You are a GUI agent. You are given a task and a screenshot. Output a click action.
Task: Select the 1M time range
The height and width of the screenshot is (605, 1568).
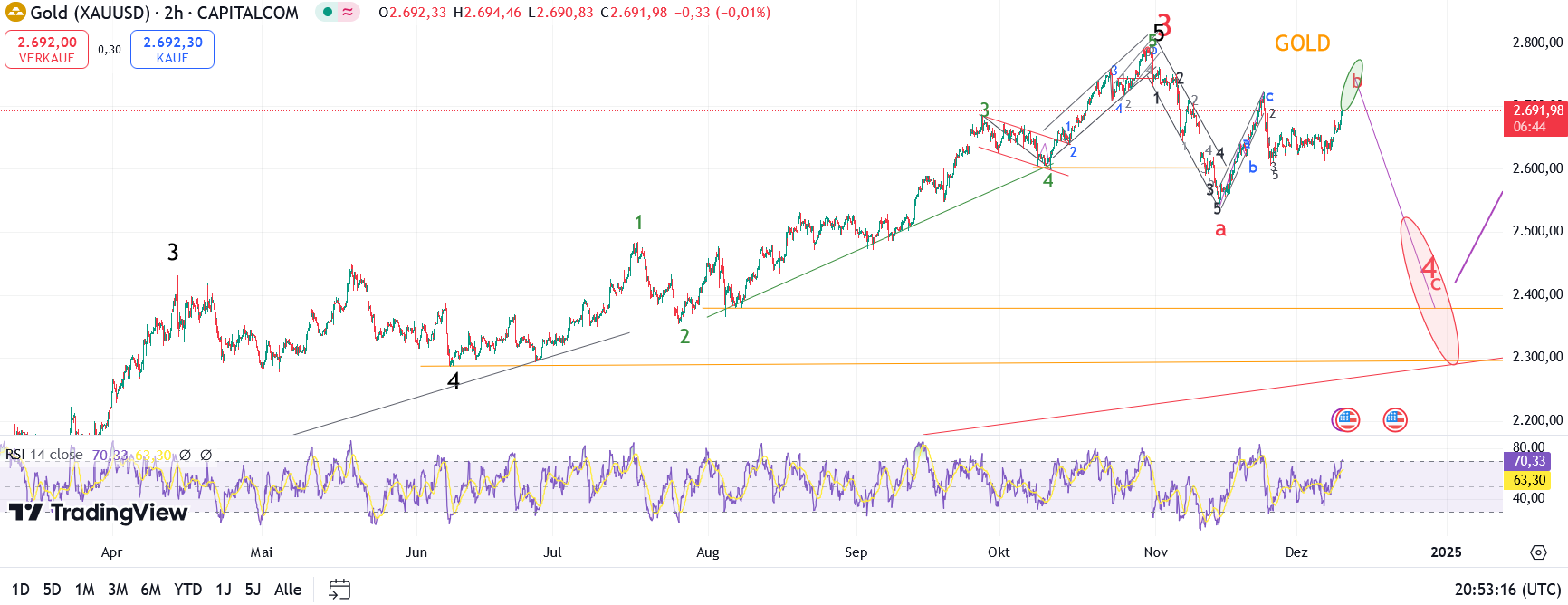[x=85, y=590]
